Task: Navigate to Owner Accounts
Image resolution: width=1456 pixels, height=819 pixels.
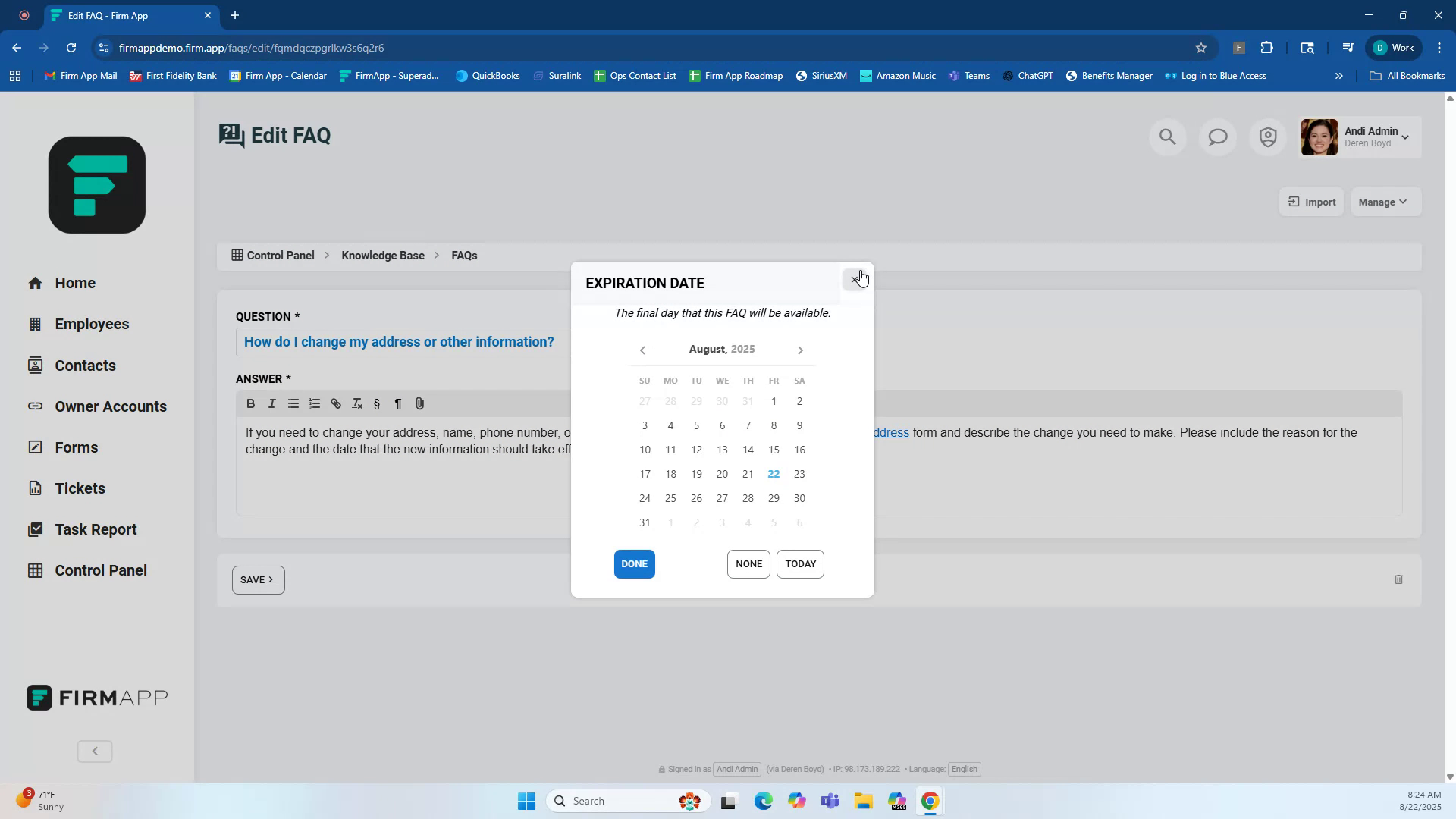Action: [x=110, y=407]
